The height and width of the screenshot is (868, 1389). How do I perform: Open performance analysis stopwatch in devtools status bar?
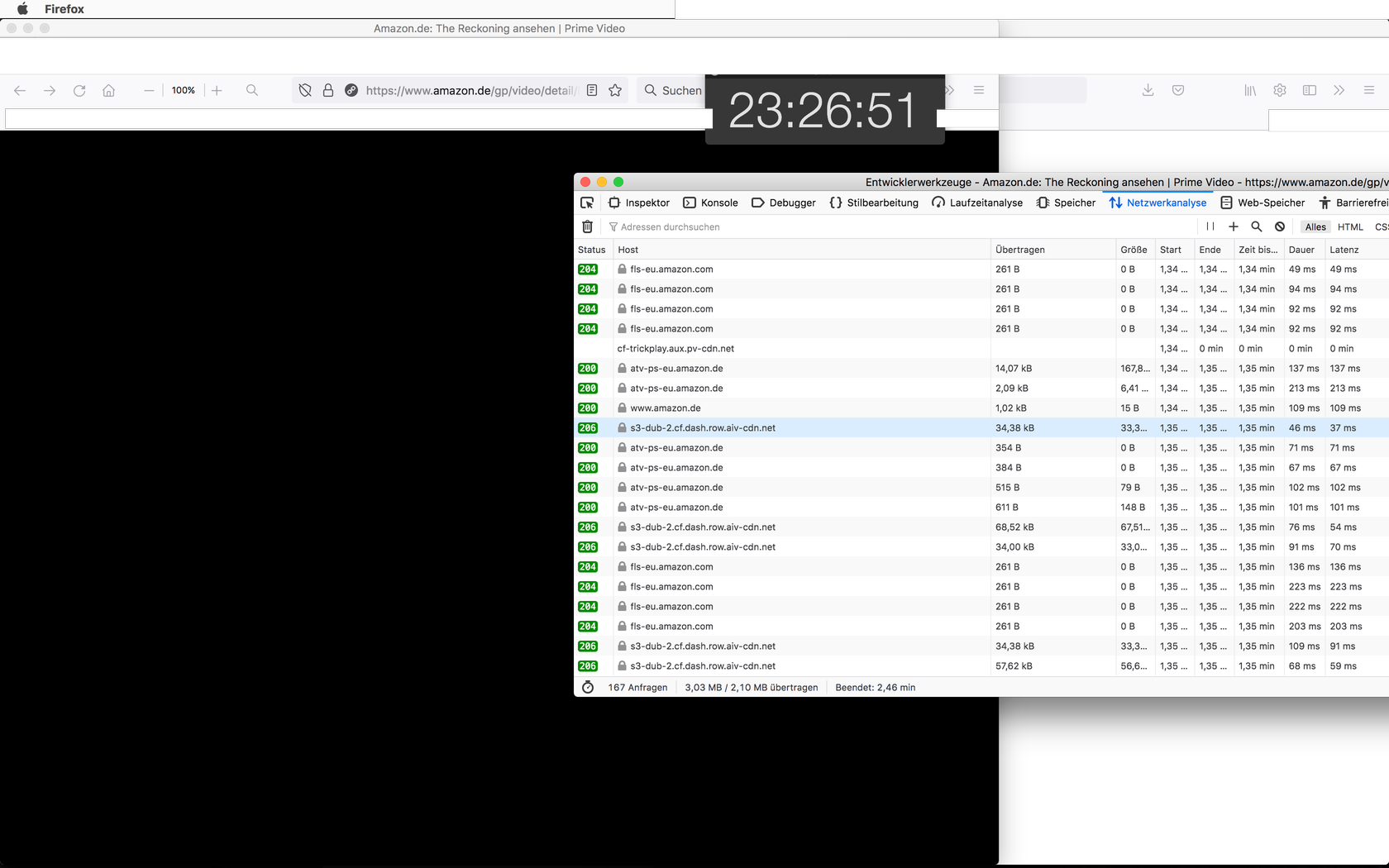[x=588, y=687]
